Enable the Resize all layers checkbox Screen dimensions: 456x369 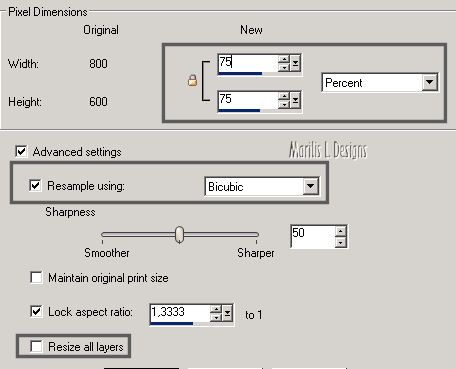(36, 346)
